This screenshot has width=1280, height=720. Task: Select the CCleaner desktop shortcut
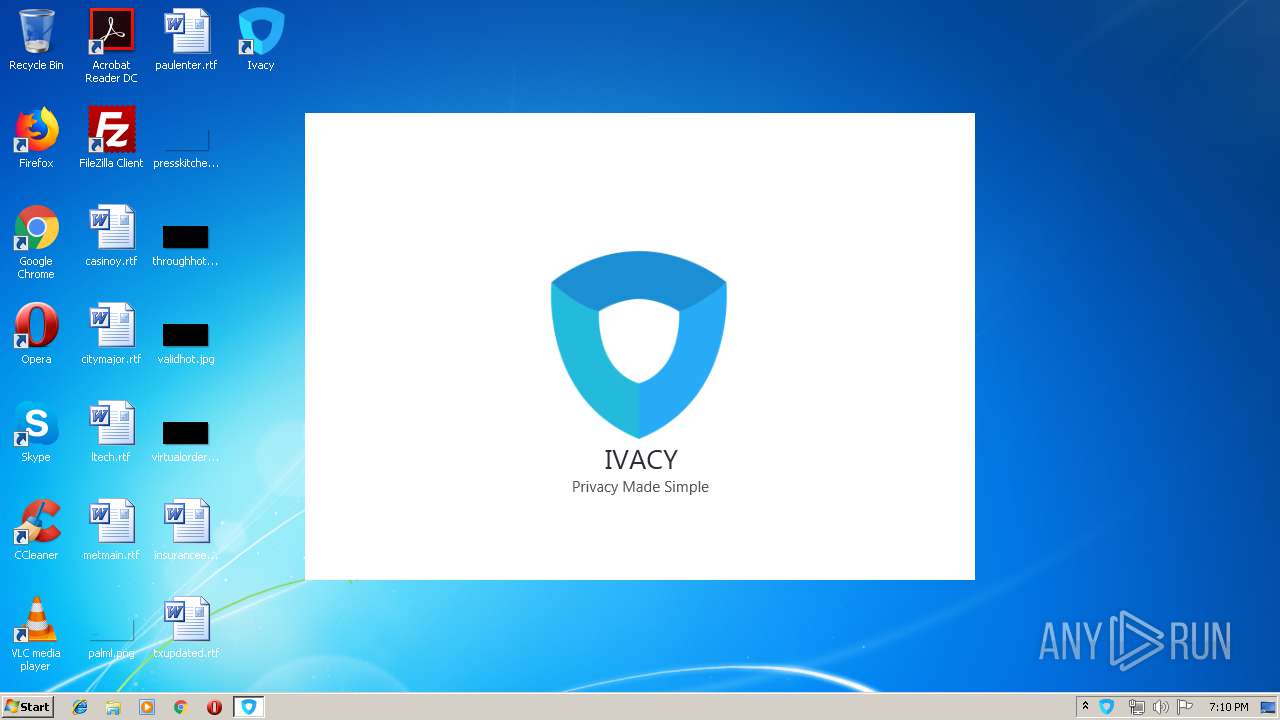[36, 531]
